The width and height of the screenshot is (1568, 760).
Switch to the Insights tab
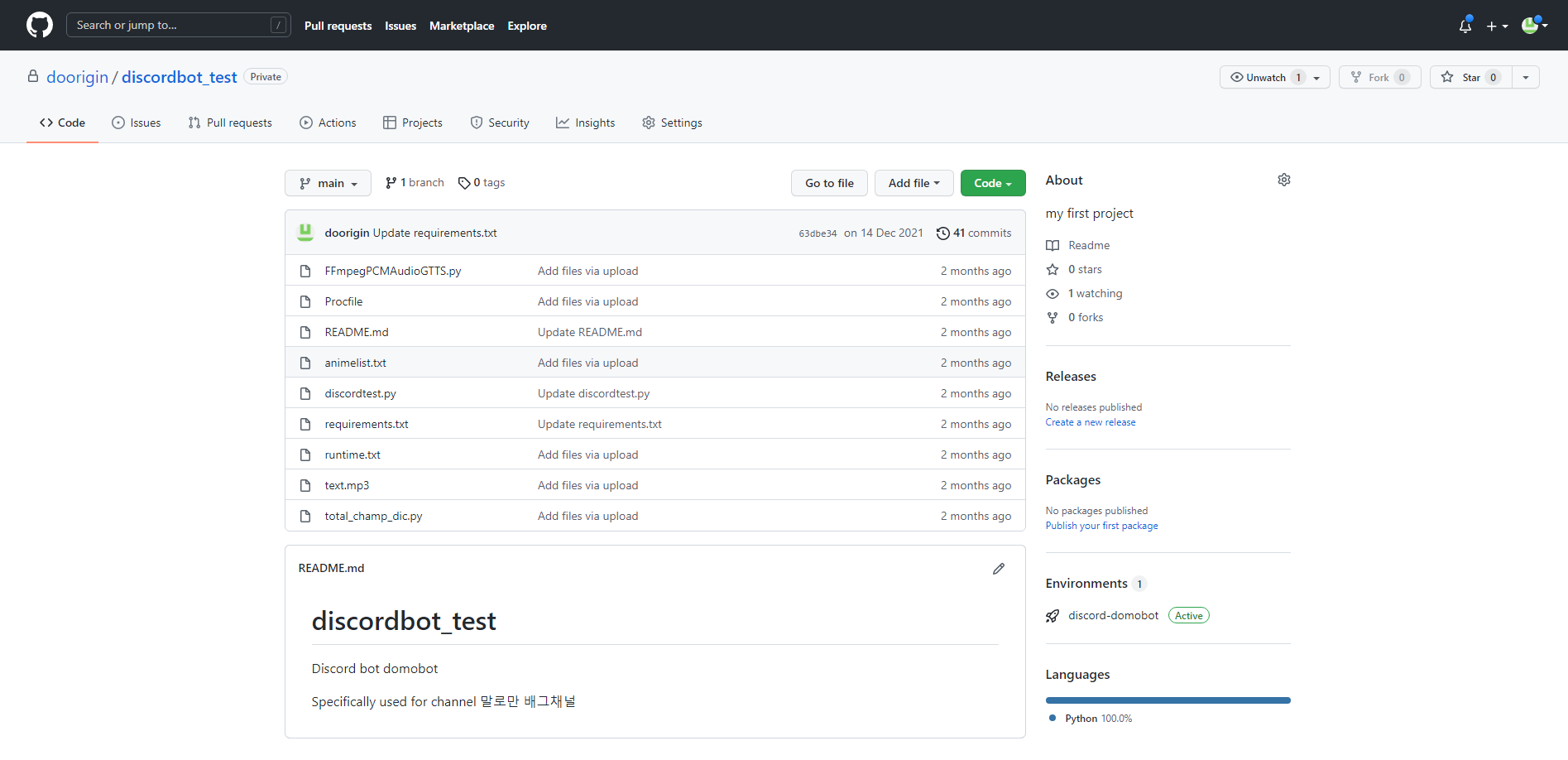[x=586, y=123]
